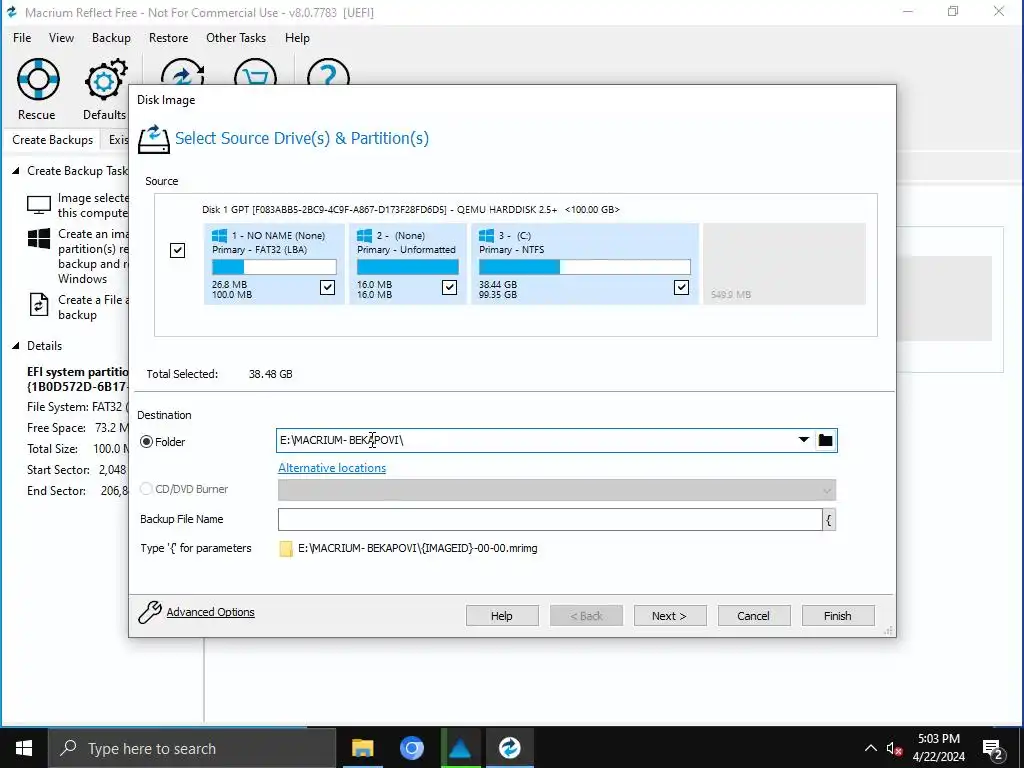Uncheck partition 1 NO NAME checkbox
Viewport: 1024px width, 768px height.
327,287
